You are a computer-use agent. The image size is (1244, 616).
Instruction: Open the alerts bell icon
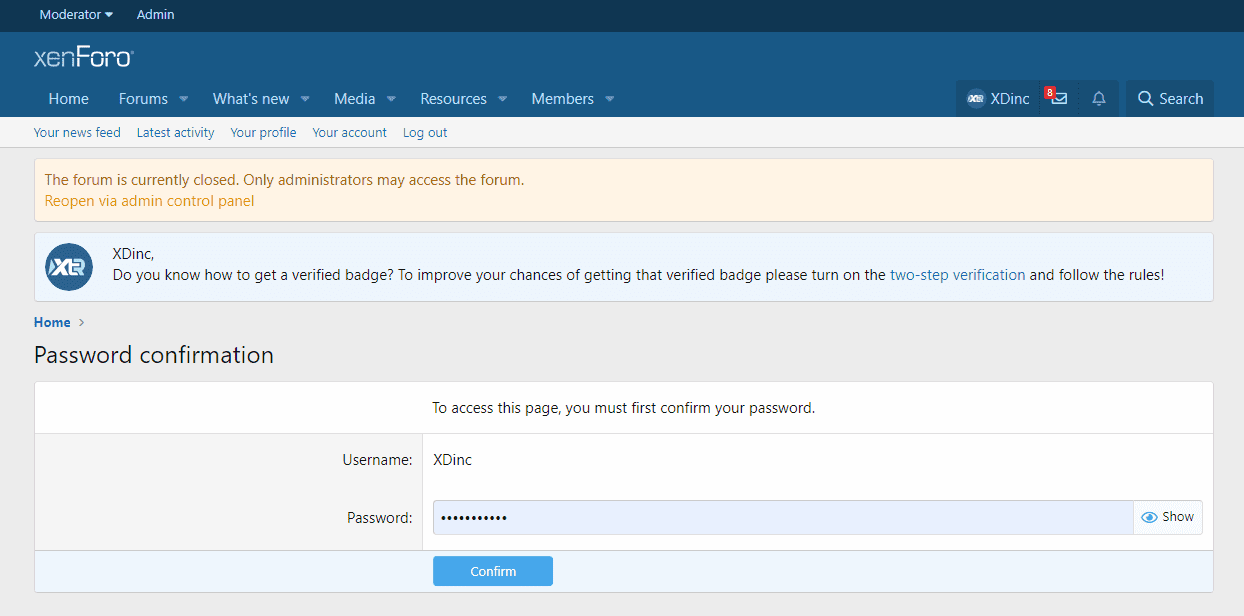(x=1099, y=99)
